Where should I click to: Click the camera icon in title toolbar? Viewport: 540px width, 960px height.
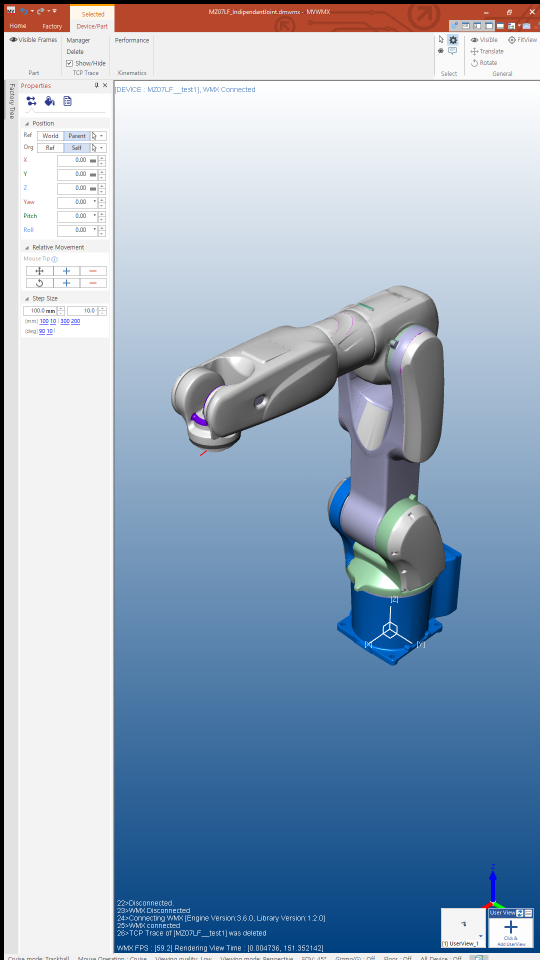click(527, 26)
